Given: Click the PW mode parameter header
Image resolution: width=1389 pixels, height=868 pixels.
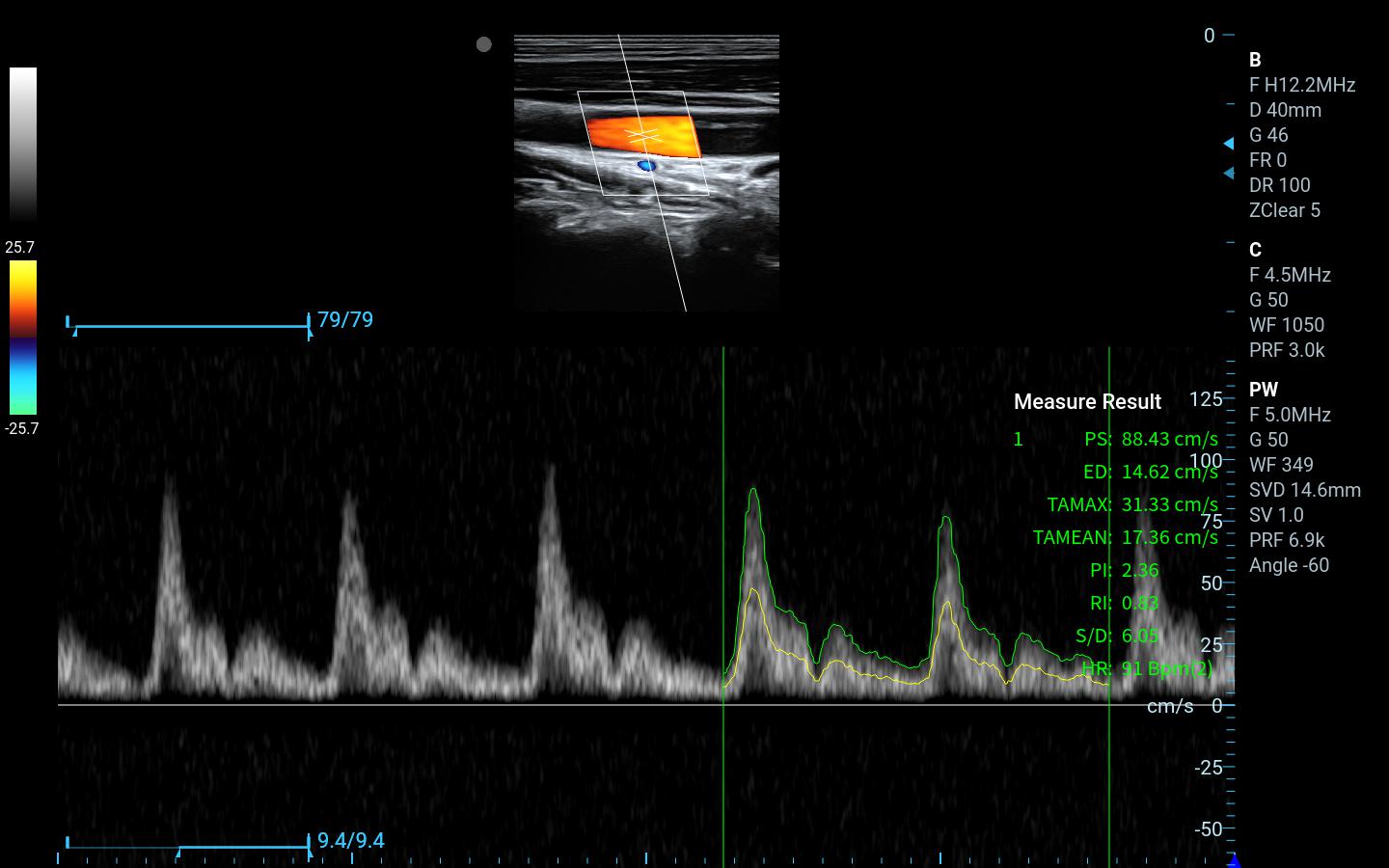Looking at the screenshot, I should tap(1263, 390).
